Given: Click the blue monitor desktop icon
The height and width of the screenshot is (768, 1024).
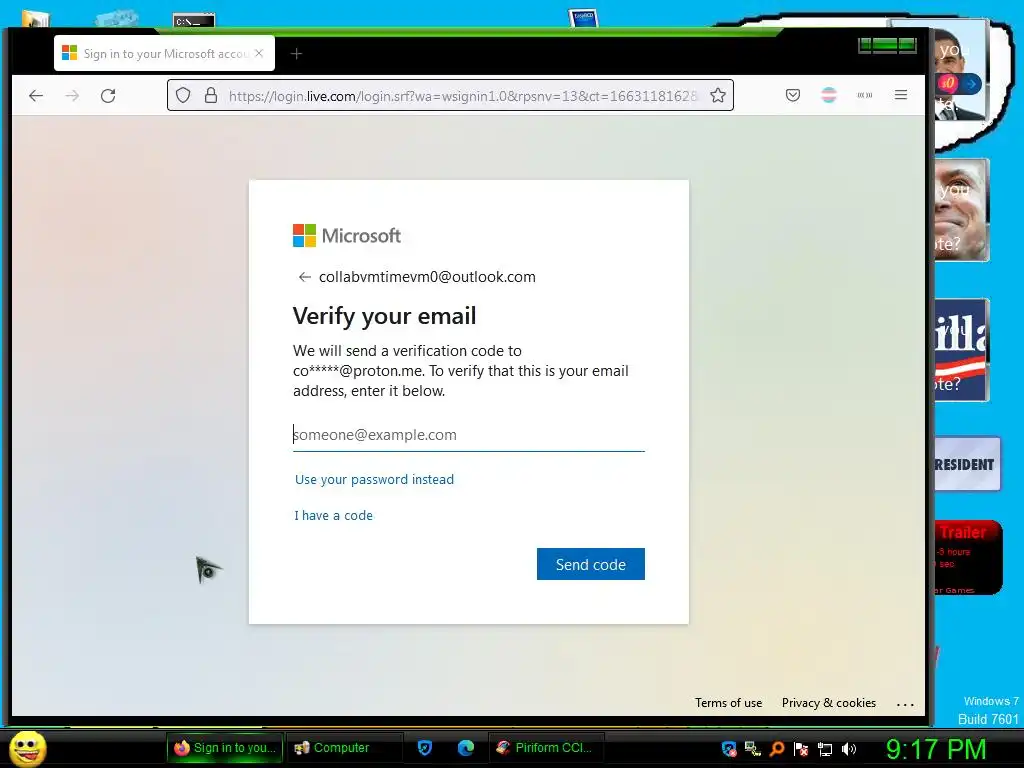Looking at the screenshot, I should coord(583,18).
